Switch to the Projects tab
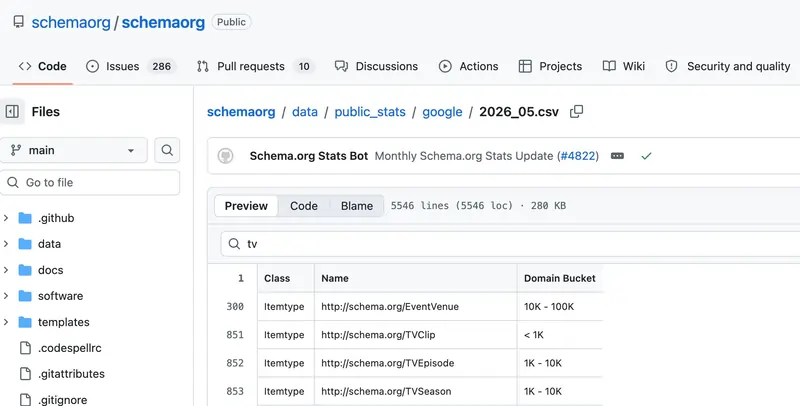The height and width of the screenshot is (406, 800). (x=550, y=66)
